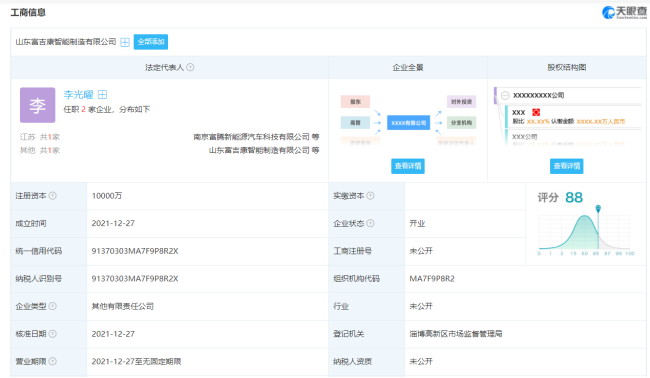Click help icon next to 实缴资本
The image size is (650, 378).
coord(371,196)
